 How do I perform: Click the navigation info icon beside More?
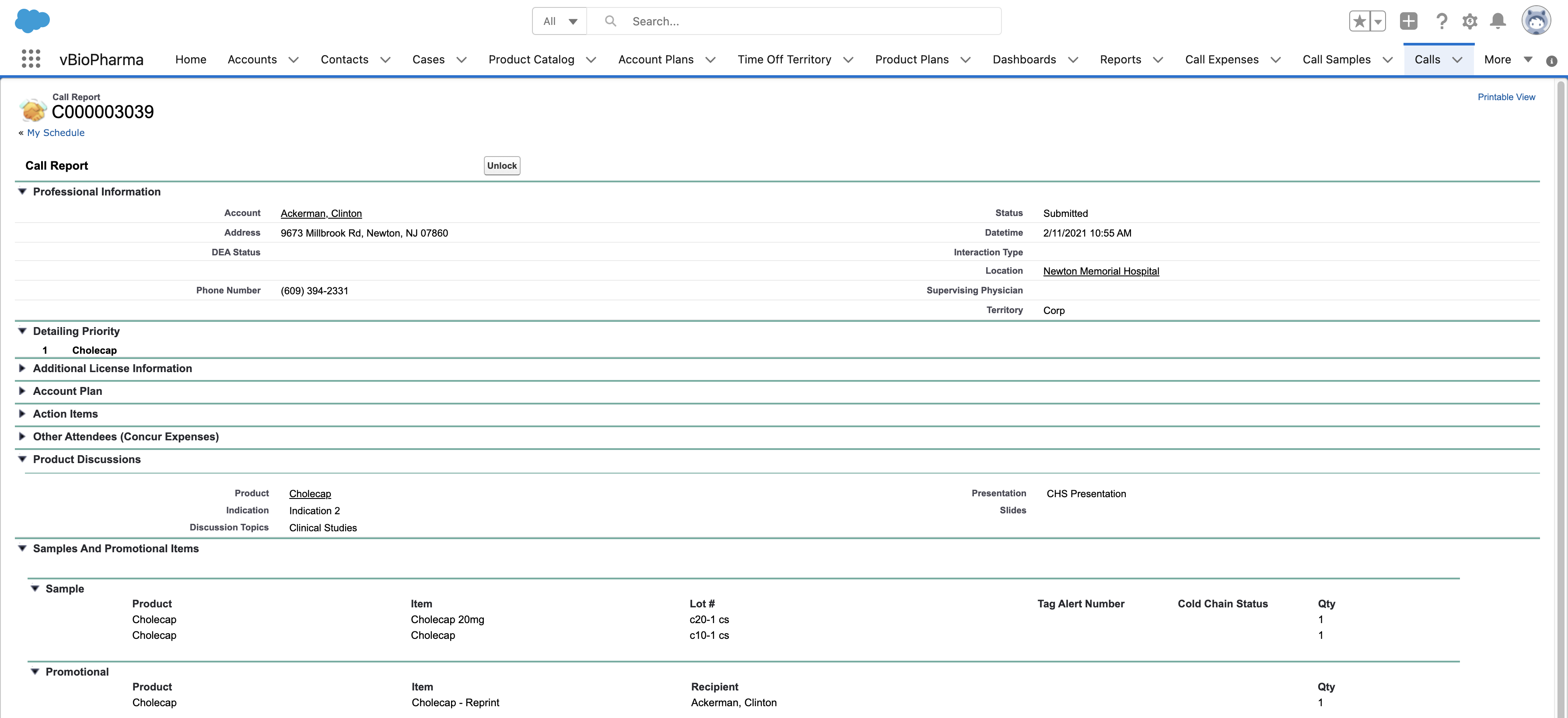point(1551,61)
